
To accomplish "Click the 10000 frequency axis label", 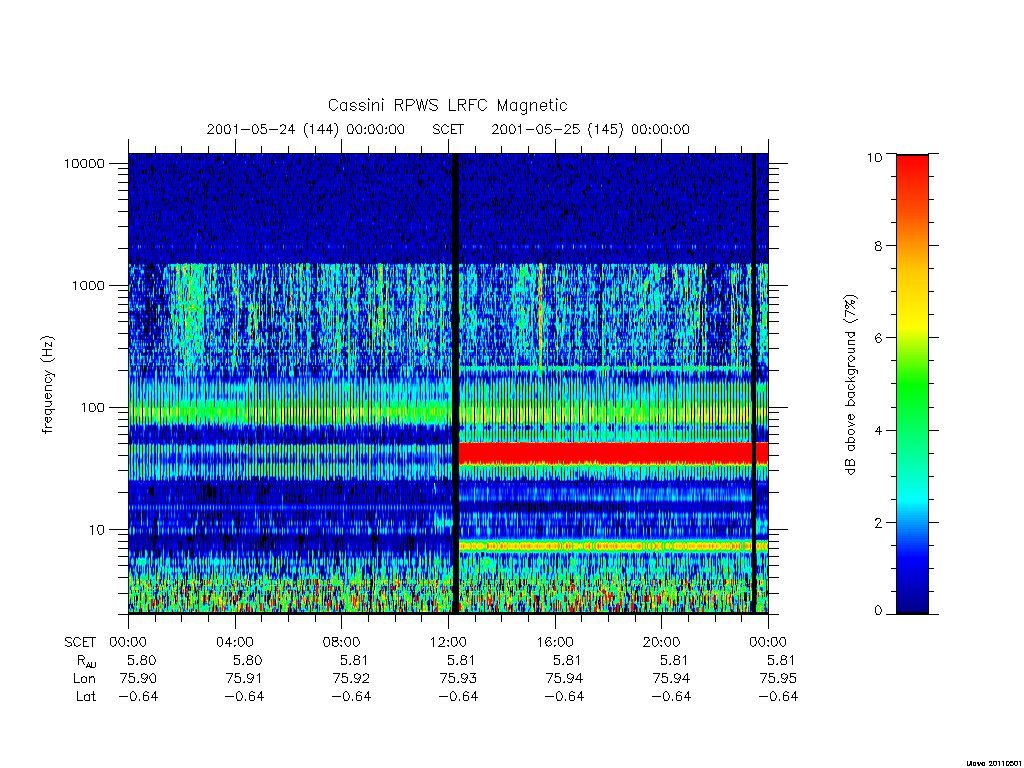I will point(84,163).
